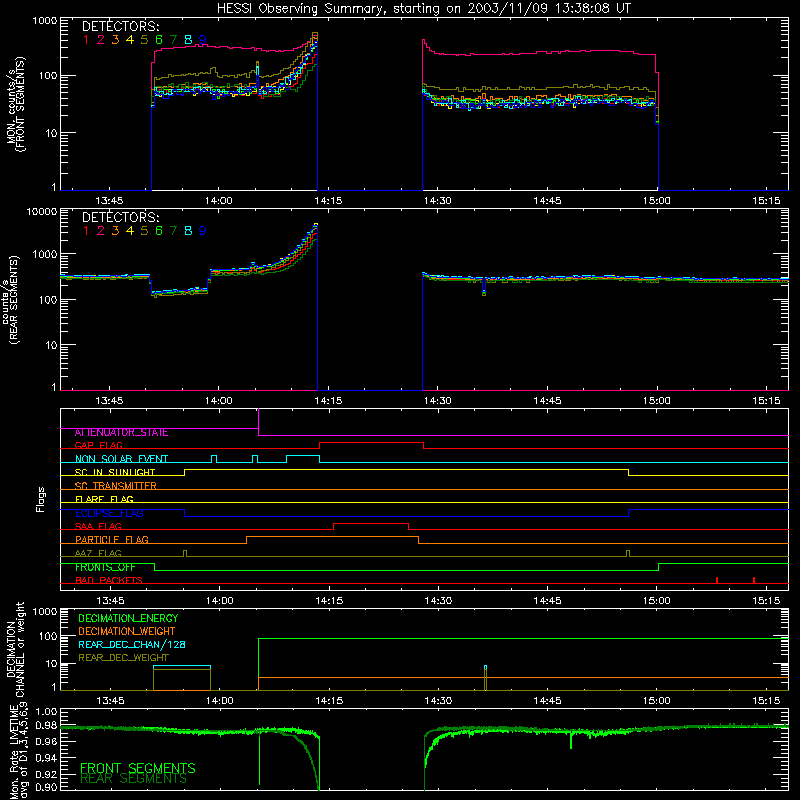Click the Rate LIVETIME axis label
The height and width of the screenshot is (800, 800).
(19, 749)
